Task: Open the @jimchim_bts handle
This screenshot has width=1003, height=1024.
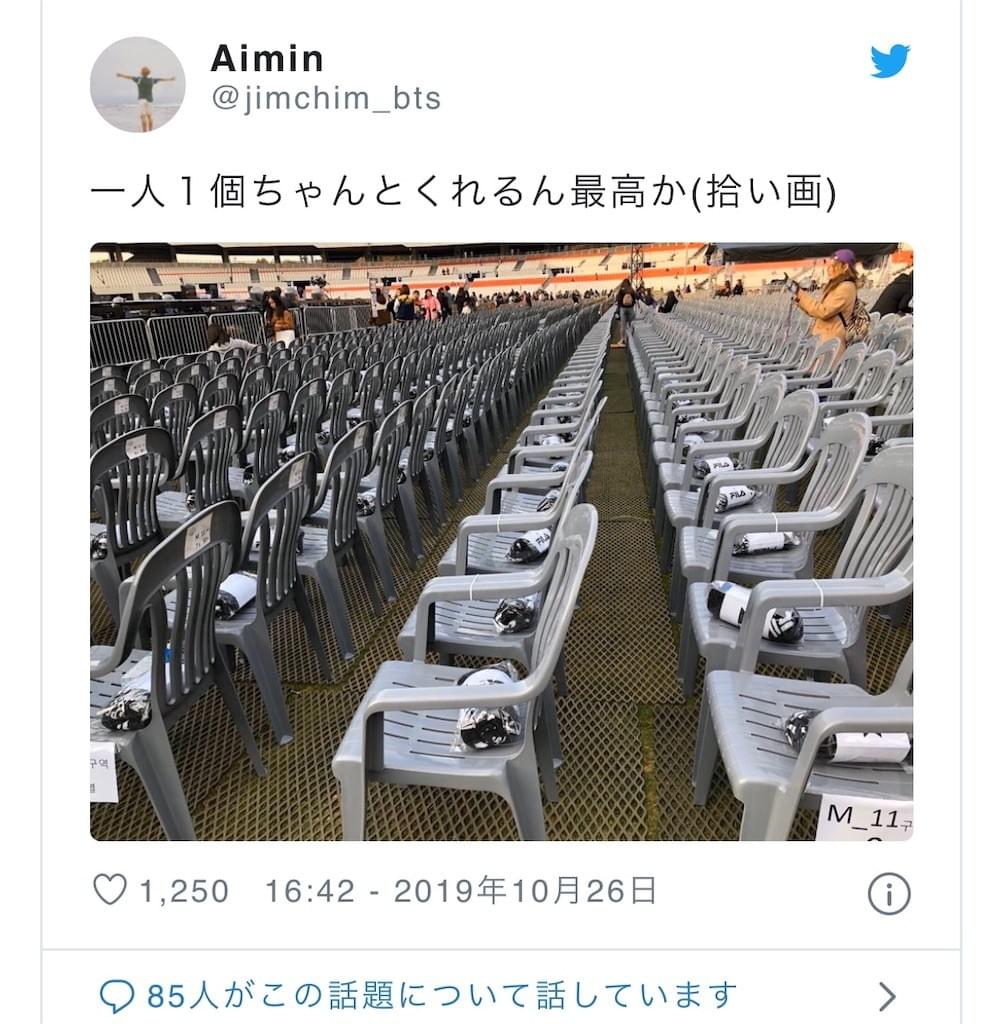Action: (326, 99)
